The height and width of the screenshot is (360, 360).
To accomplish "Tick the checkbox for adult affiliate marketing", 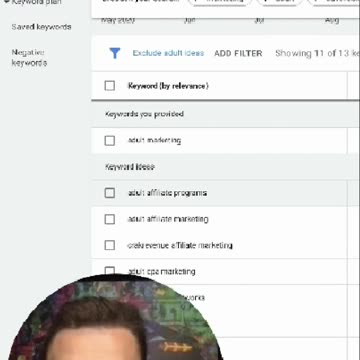I will [x=110, y=219].
